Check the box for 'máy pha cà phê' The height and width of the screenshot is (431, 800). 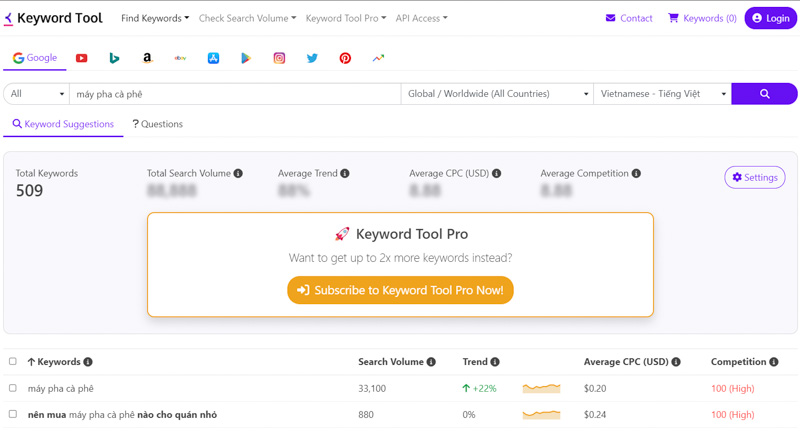pyautogui.click(x=13, y=388)
